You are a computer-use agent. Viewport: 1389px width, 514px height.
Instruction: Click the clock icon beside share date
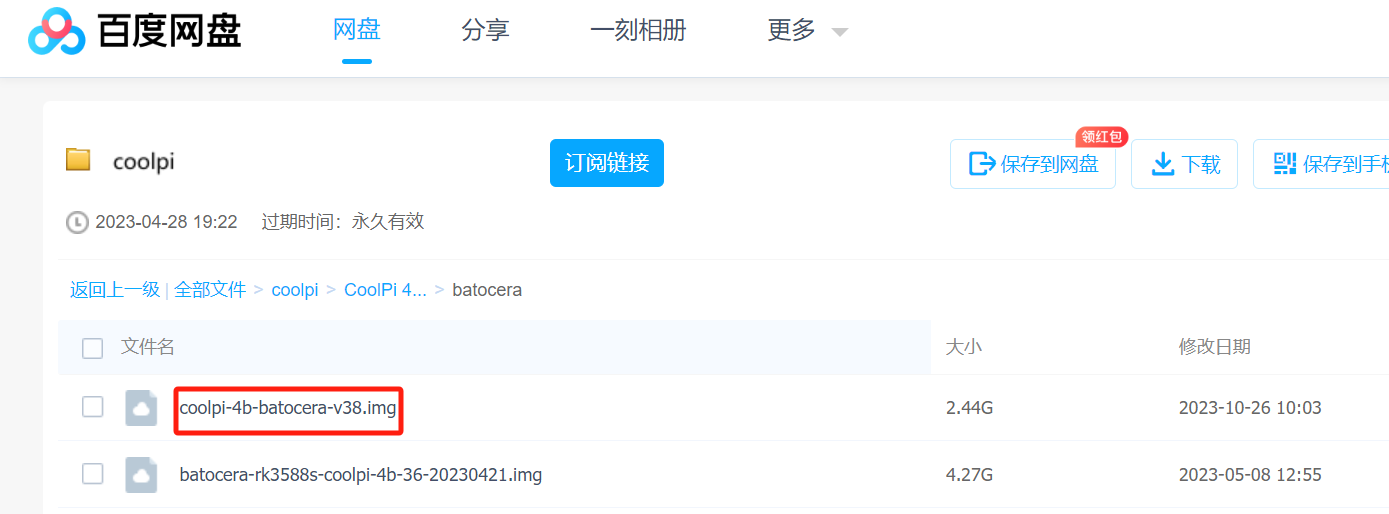(x=77, y=222)
